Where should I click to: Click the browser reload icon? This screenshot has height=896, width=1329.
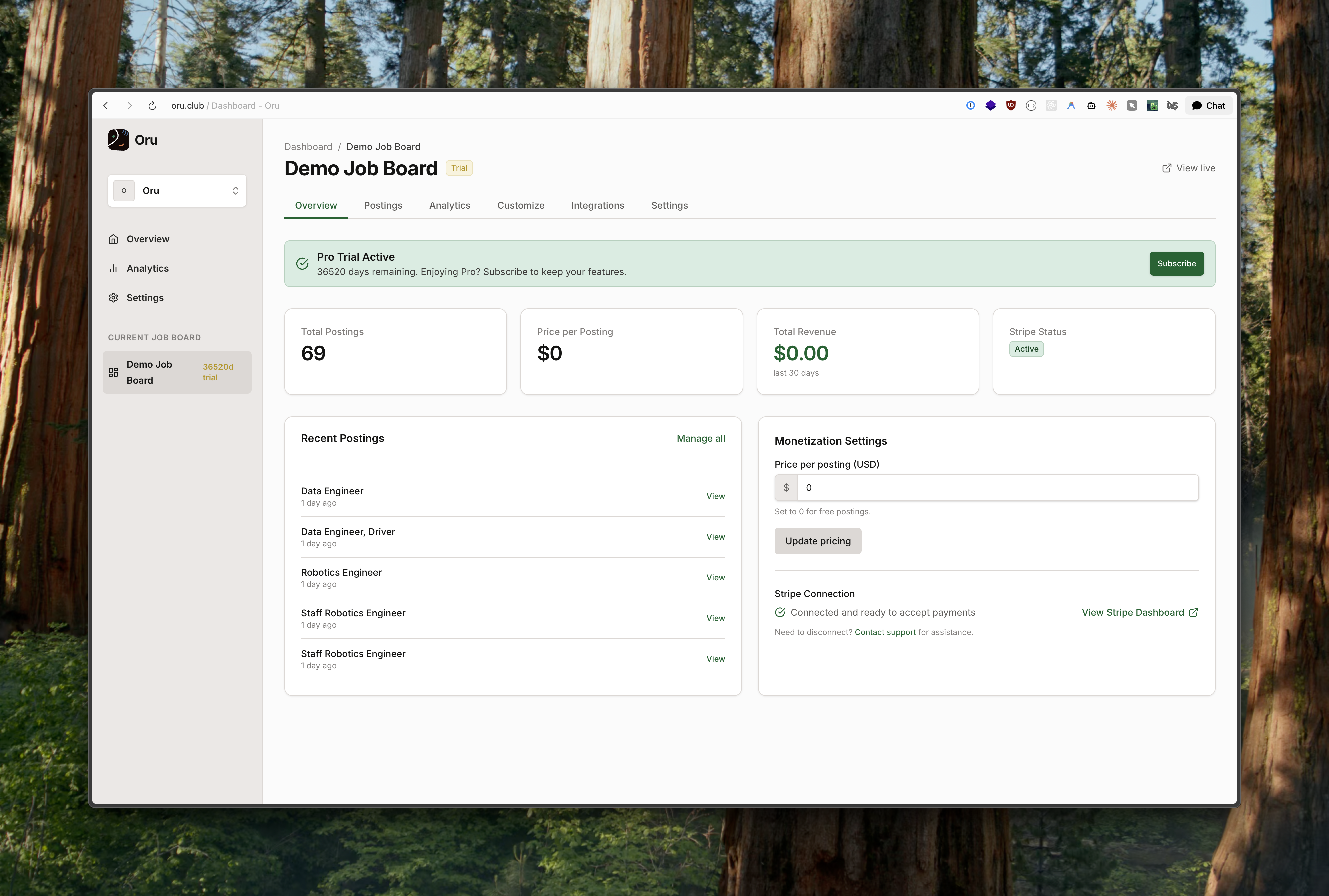tap(152, 106)
